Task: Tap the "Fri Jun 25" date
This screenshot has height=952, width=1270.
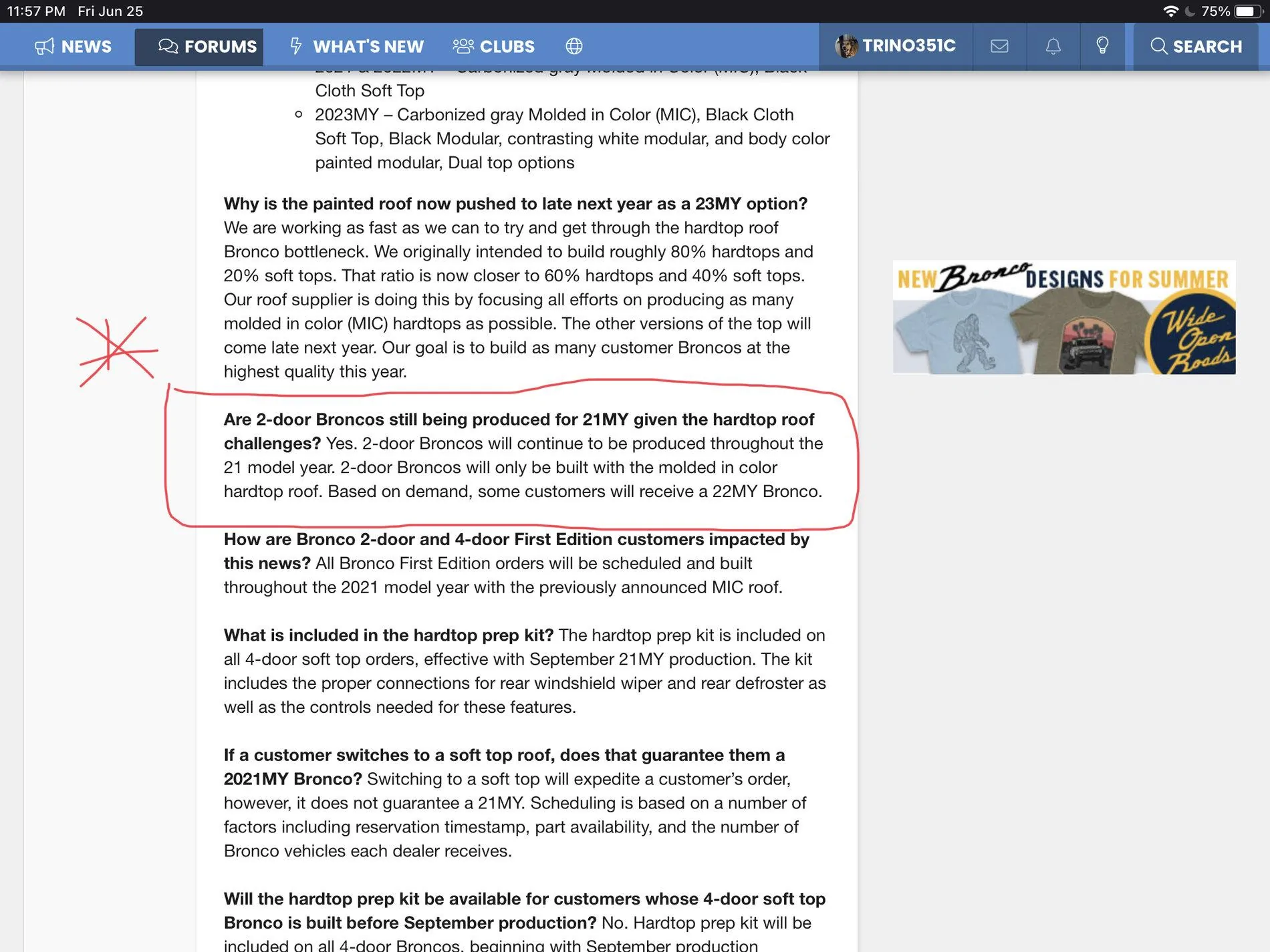Action: tap(110, 11)
